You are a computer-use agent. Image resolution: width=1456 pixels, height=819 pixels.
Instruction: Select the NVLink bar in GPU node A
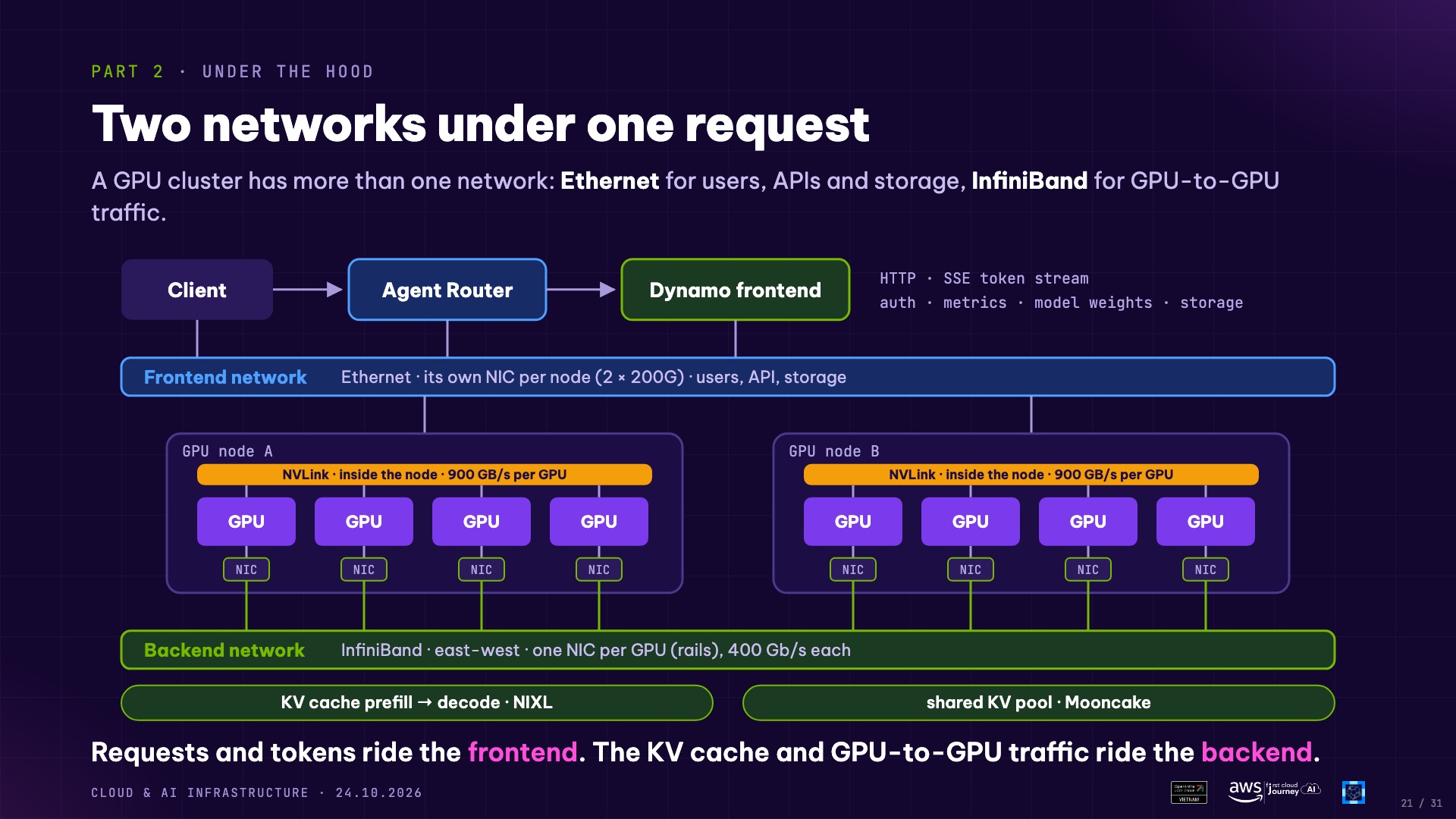425,475
